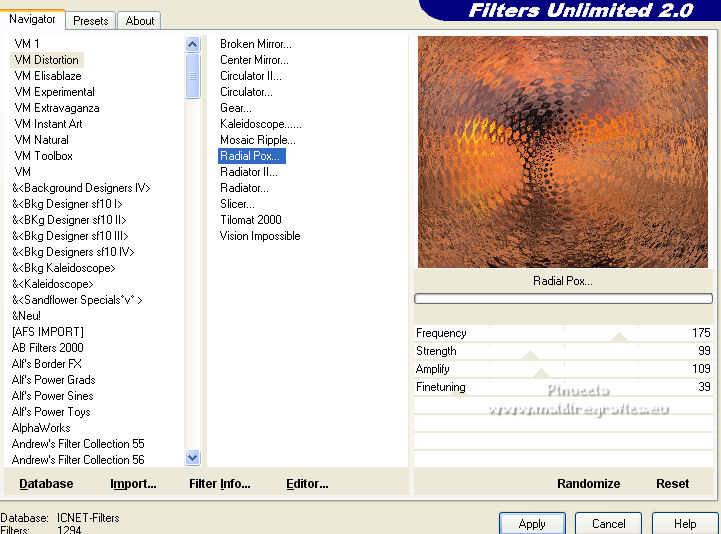Viewport: 721px width, 534px height.
Task: Pick the Center Mirror... filter
Action: click(x=254, y=60)
